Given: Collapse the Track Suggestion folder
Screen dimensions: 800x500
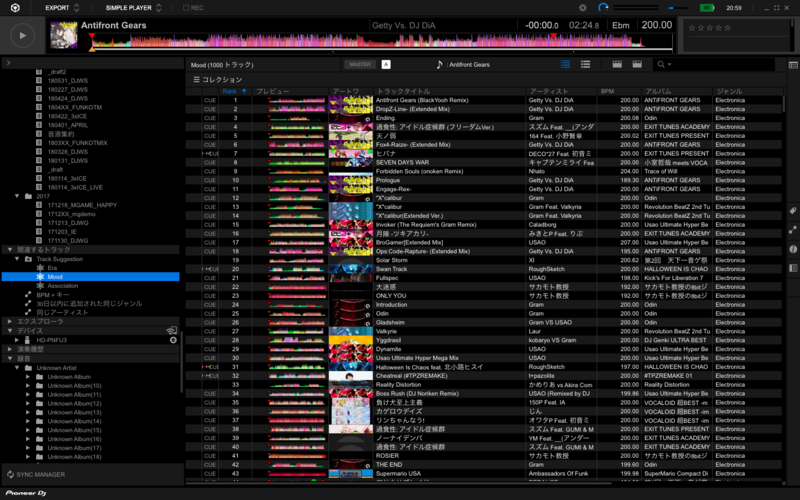Looking at the screenshot, I should point(17,259).
